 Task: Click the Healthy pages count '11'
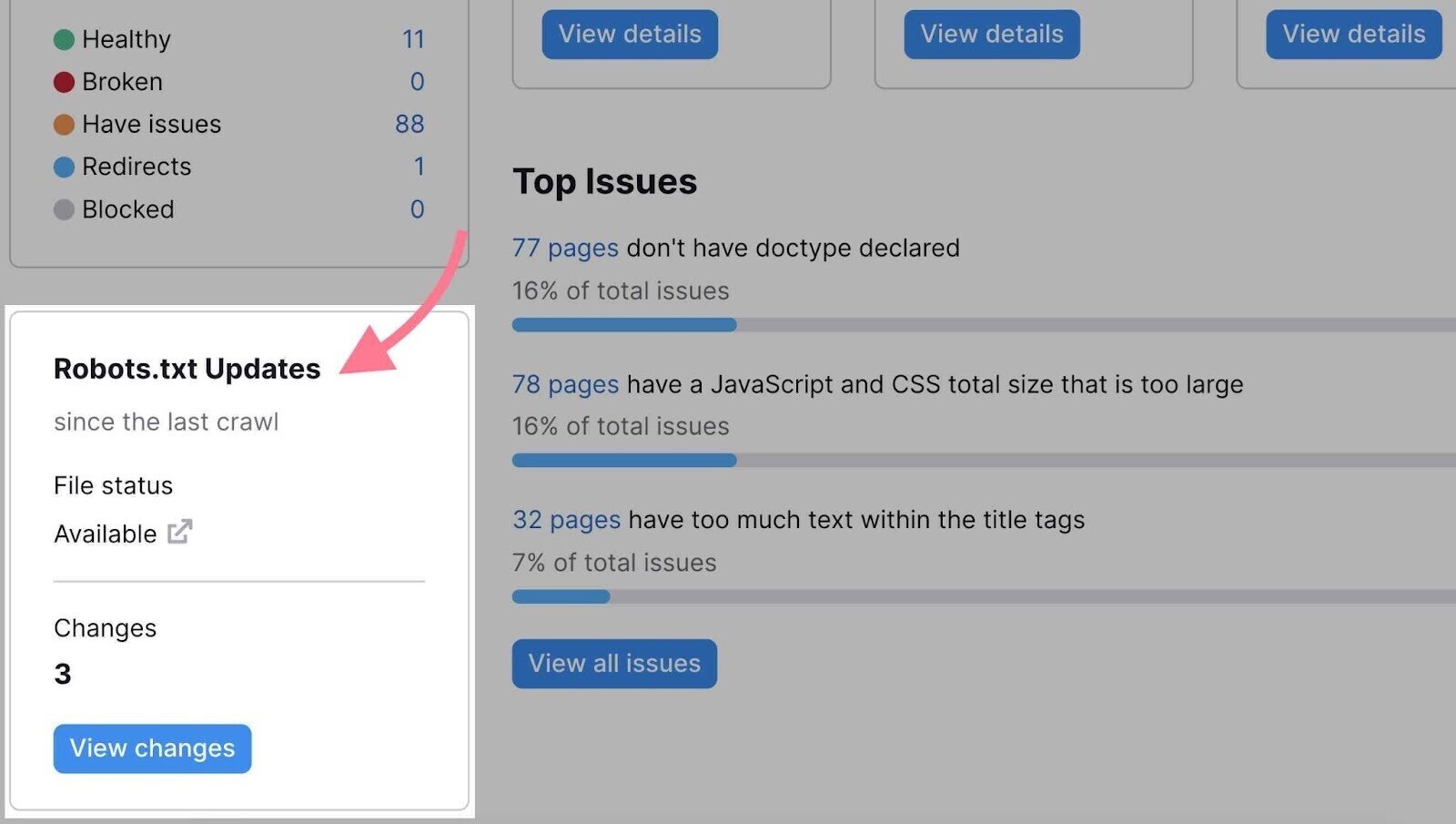pyautogui.click(x=414, y=39)
